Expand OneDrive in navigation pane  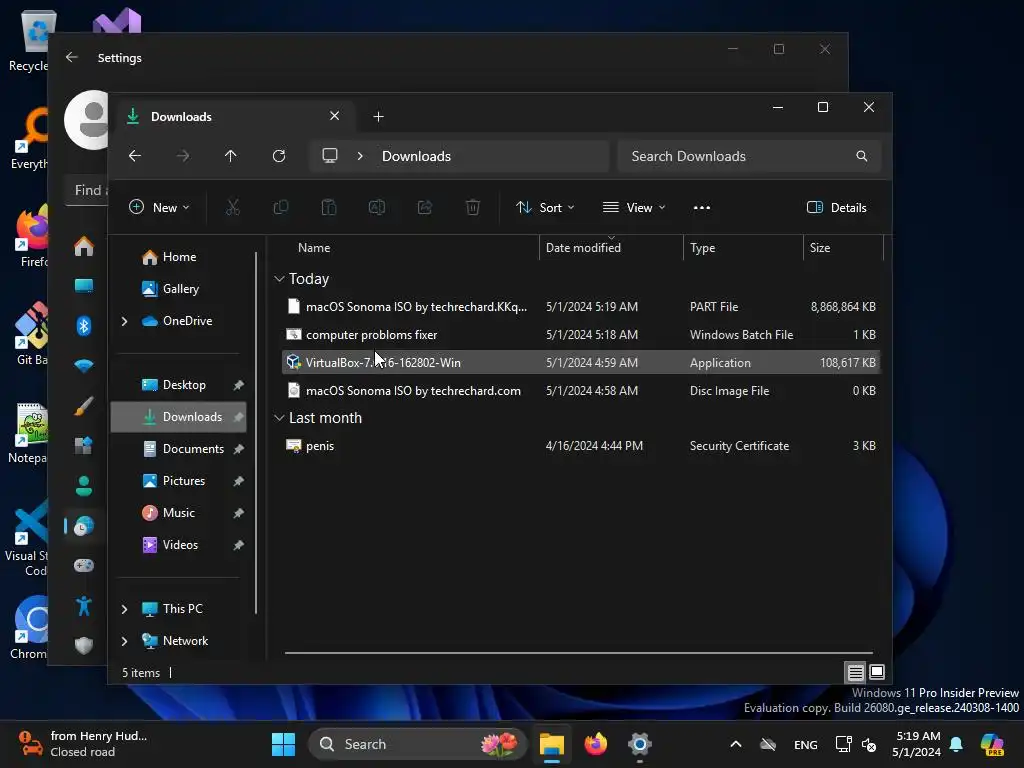(124, 321)
